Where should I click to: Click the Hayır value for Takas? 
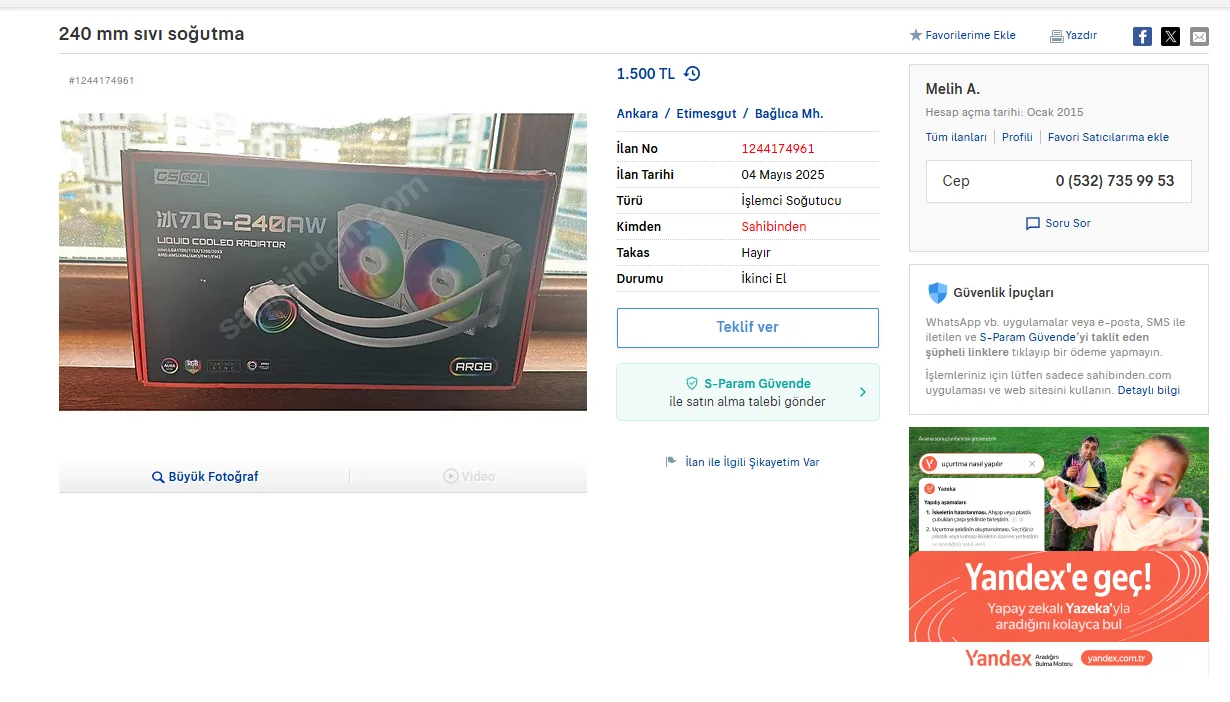(756, 253)
